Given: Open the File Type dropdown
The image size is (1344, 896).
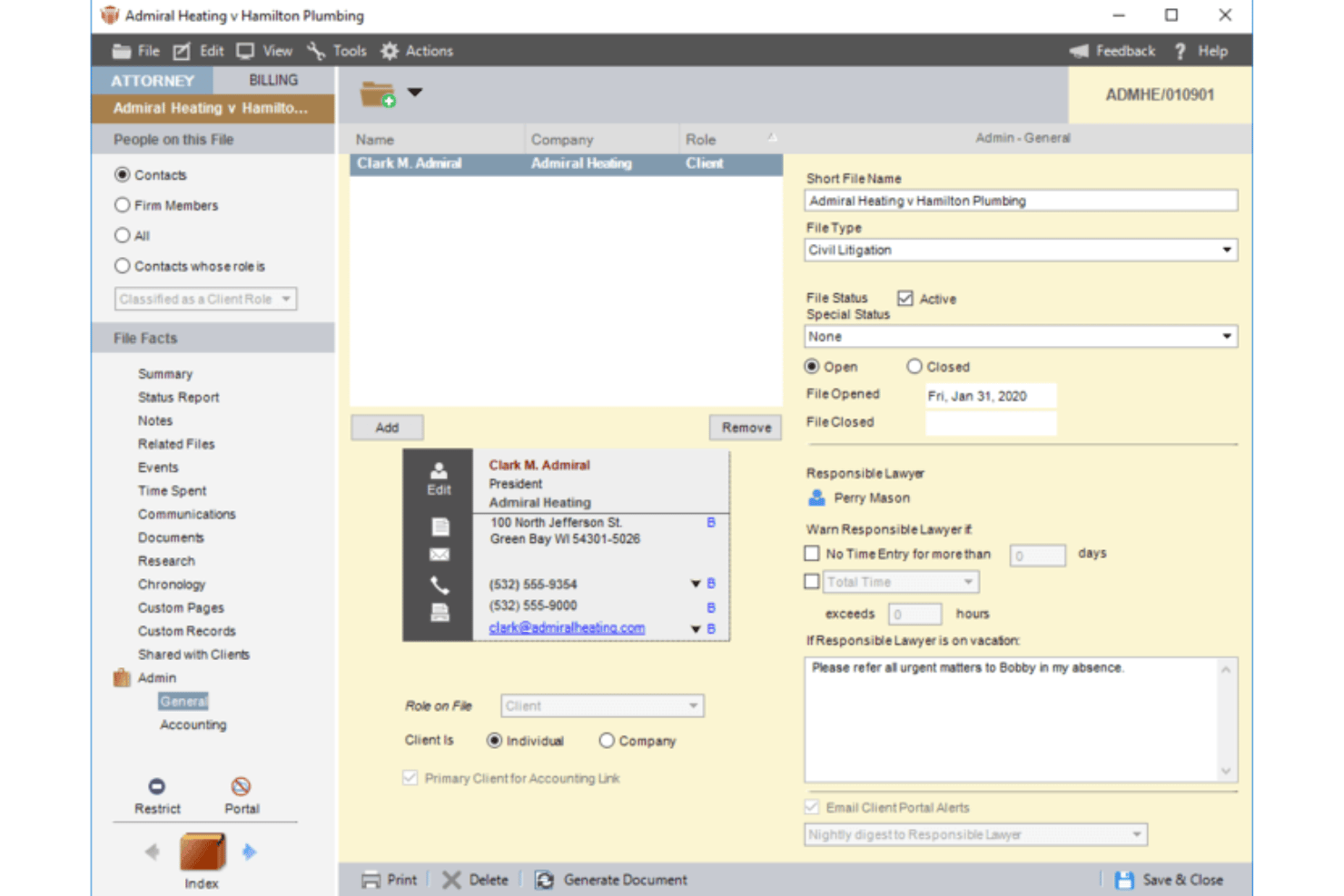Looking at the screenshot, I should tap(1021, 250).
